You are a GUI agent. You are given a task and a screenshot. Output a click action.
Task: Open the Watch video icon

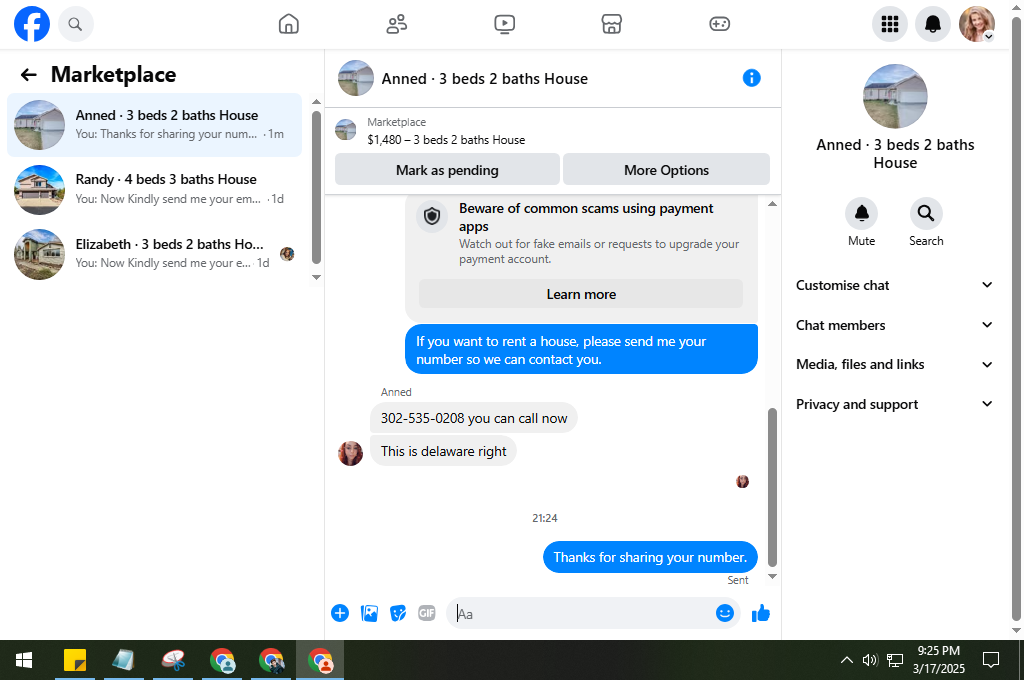[504, 24]
